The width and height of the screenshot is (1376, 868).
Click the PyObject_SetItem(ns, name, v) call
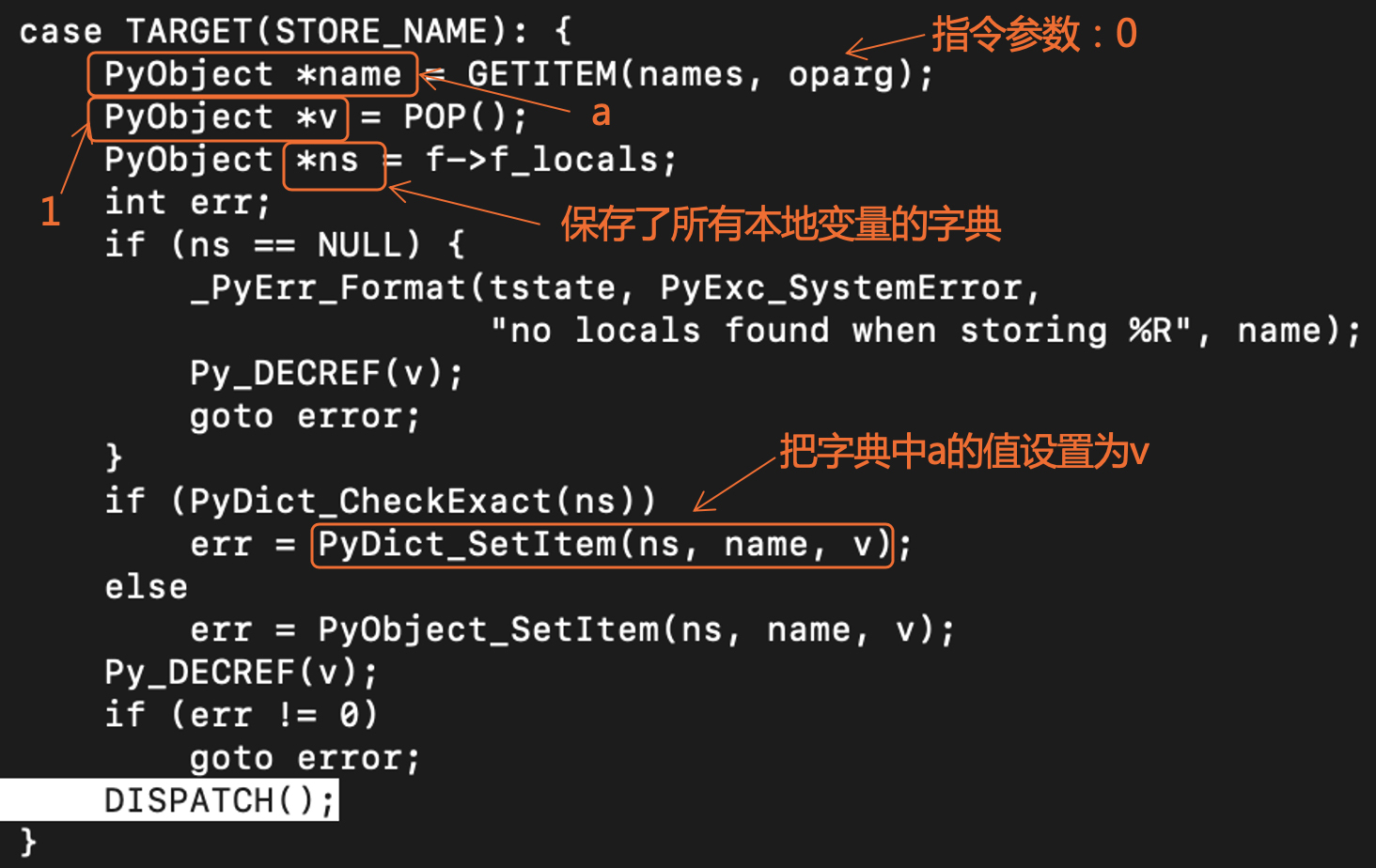click(x=635, y=630)
